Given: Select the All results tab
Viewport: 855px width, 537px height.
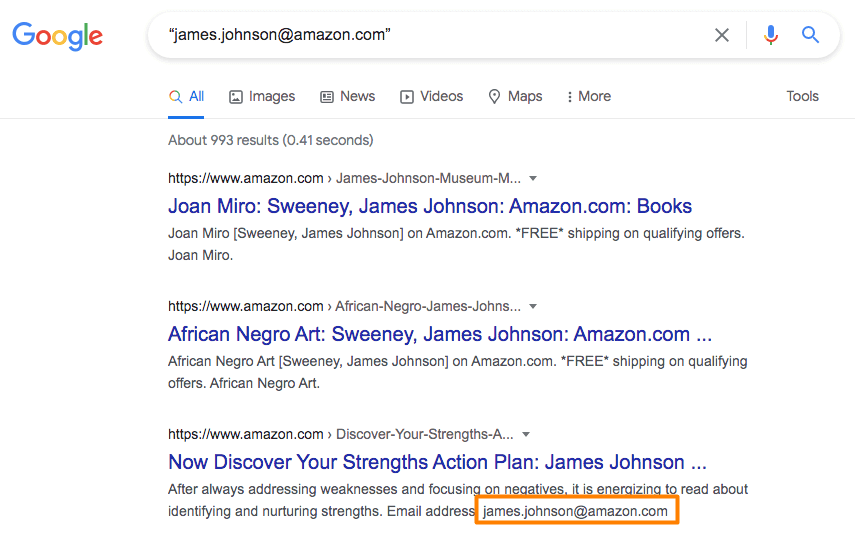Looking at the screenshot, I should click(186, 96).
